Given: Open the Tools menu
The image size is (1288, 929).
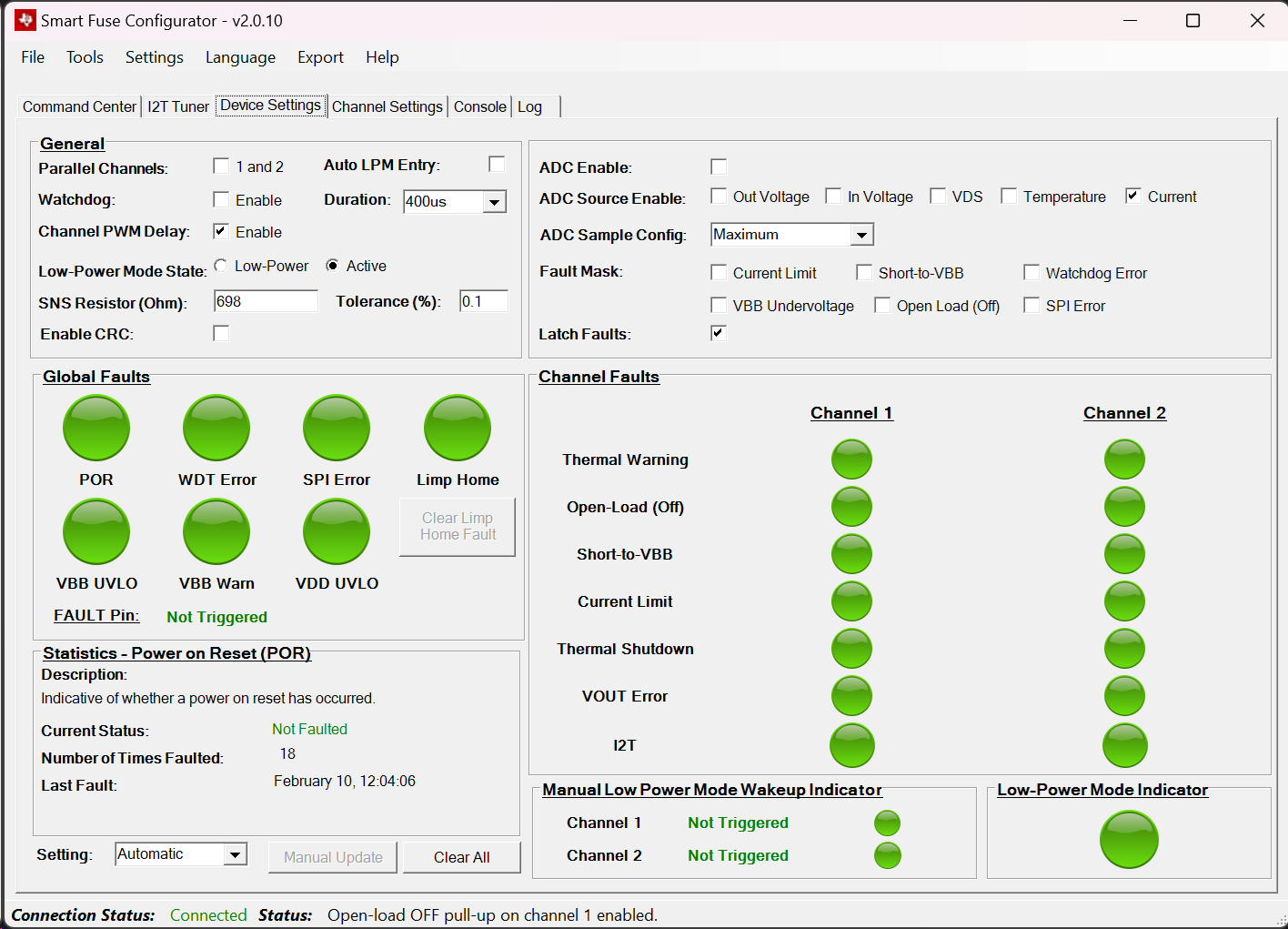Looking at the screenshot, I should 85,57.
